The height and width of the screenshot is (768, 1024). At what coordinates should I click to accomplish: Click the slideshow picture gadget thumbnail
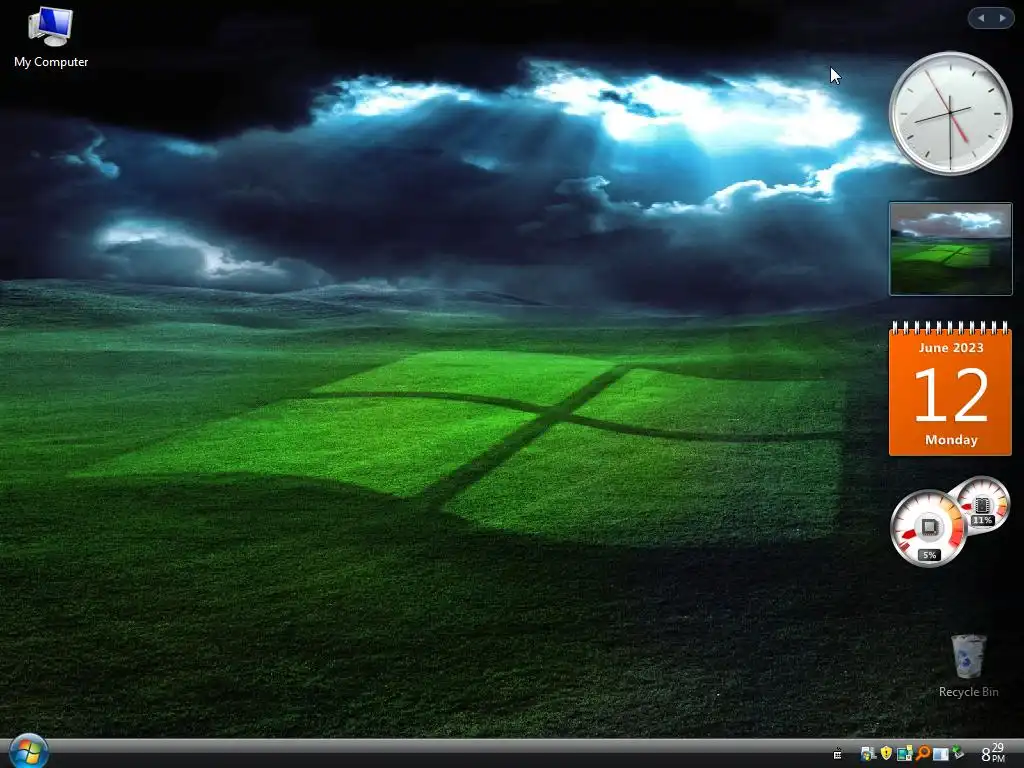pos(950,249)
